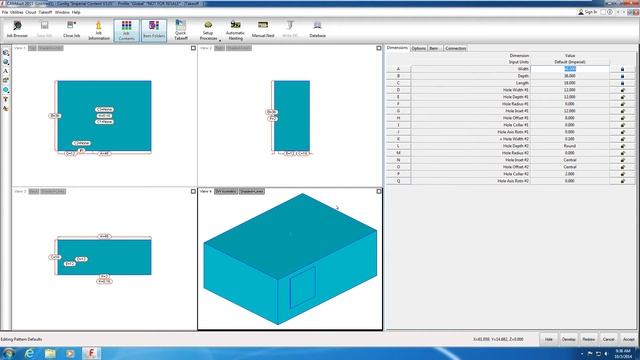The width and height of the screenshot is (640, 360).
Task: Open the View 2 shading mode dropdown
Action: (239, 48)
